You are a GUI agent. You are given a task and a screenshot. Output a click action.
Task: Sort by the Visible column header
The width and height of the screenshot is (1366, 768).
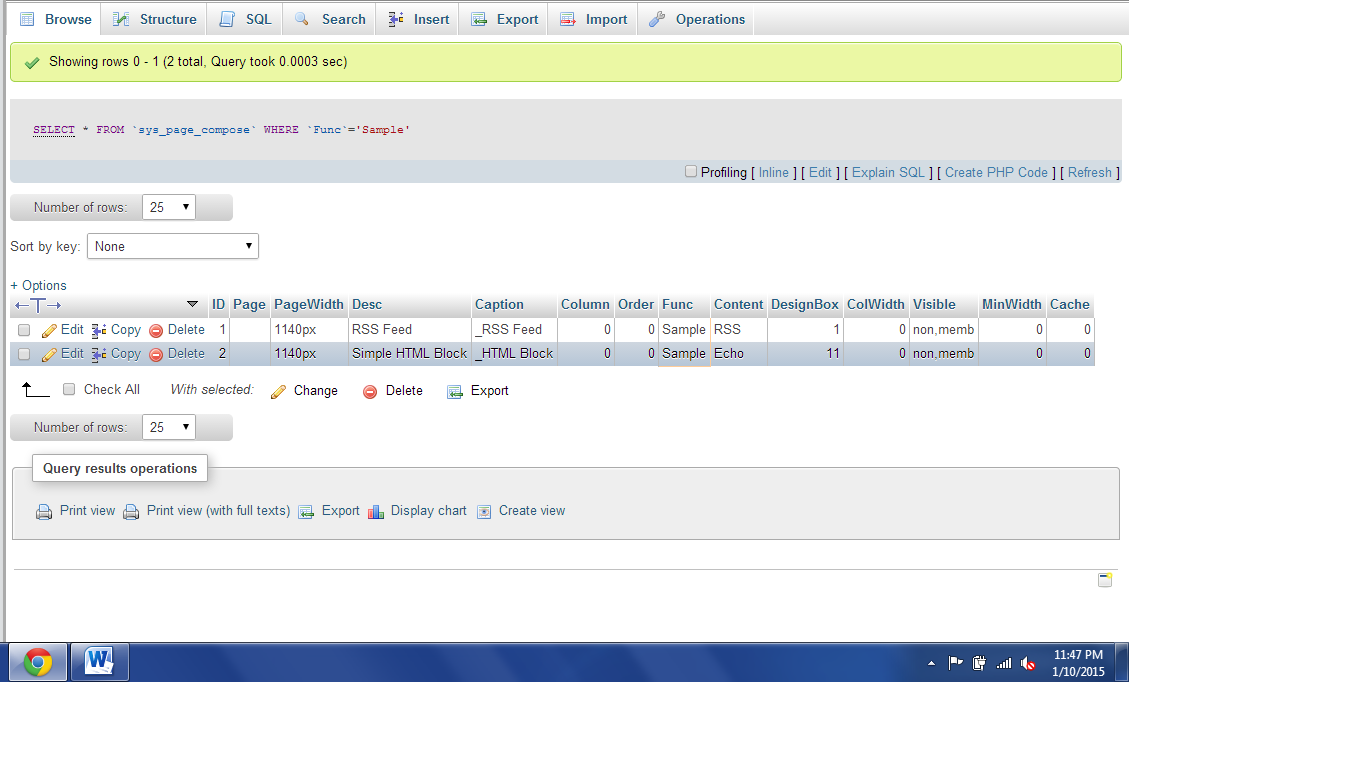pos(934,304)
